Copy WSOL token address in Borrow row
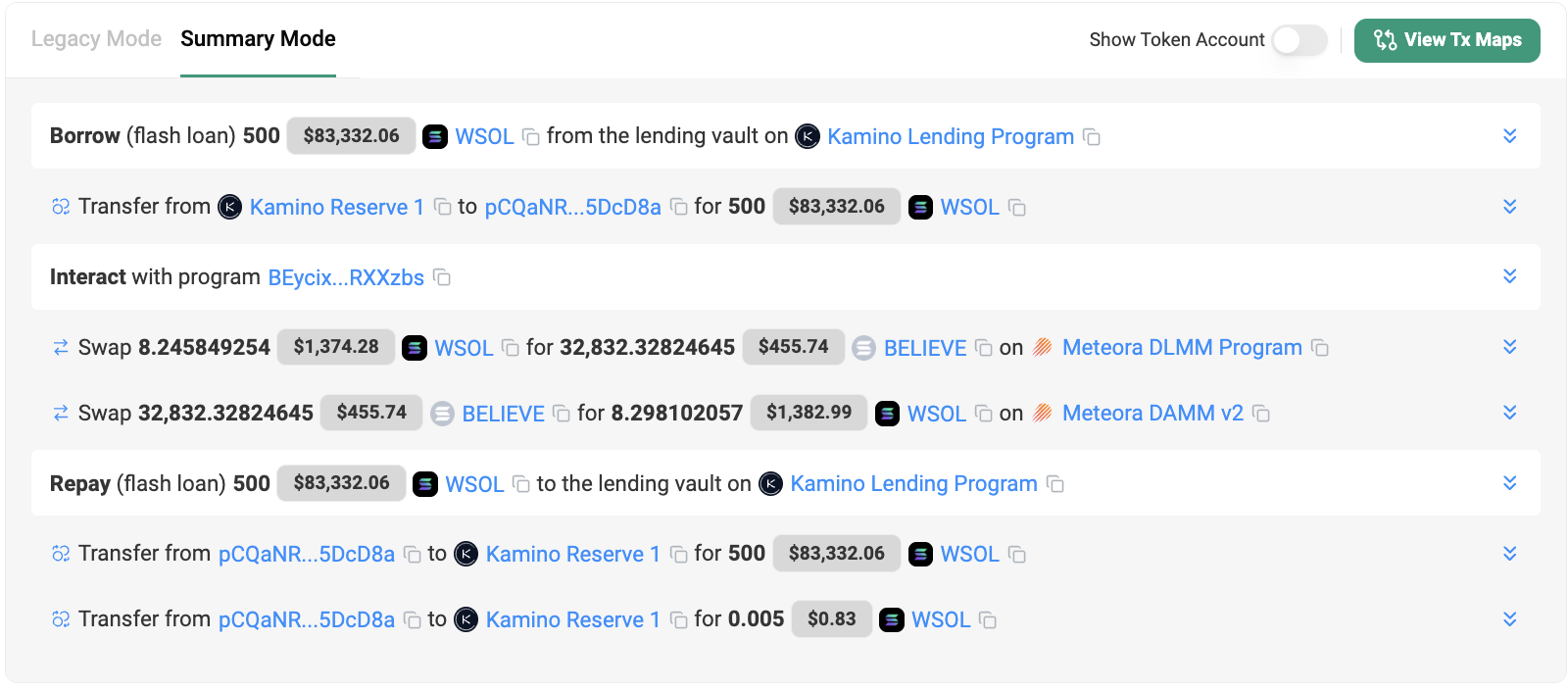1568x690 pixels. coord(531,137)
